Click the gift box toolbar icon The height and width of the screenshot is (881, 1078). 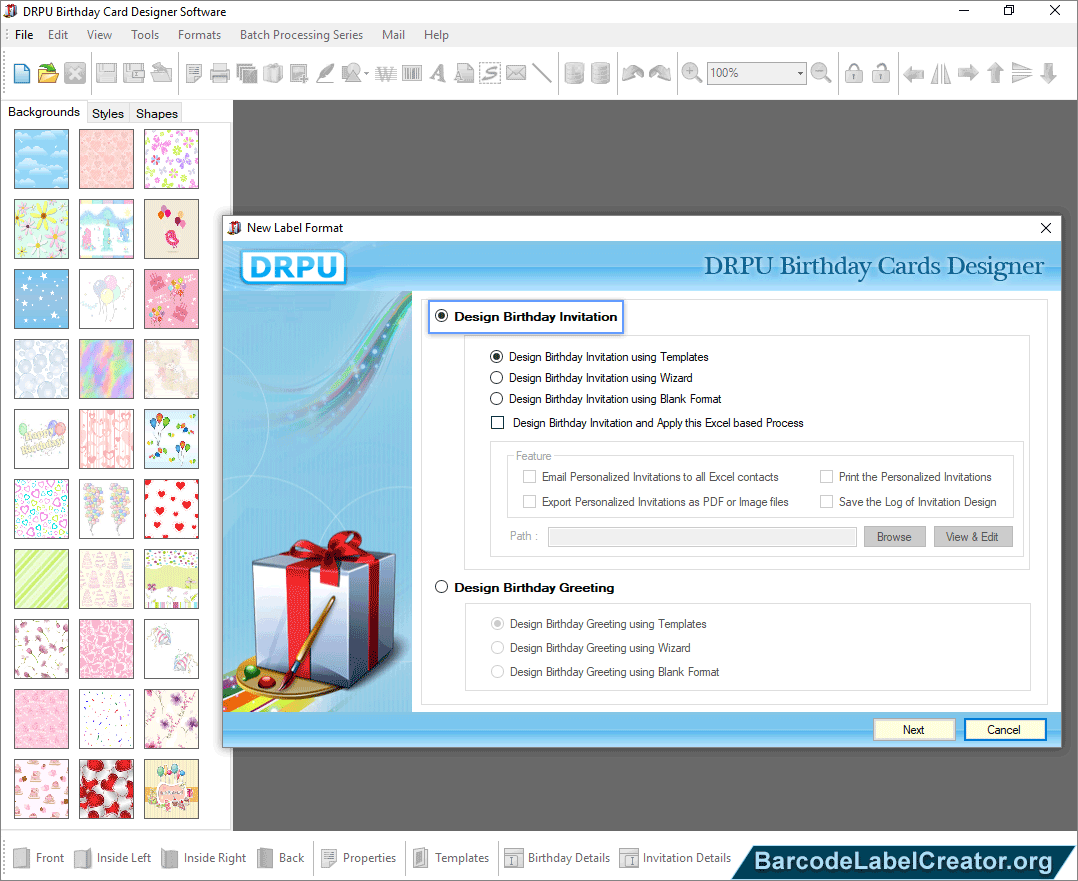(273, 73)
